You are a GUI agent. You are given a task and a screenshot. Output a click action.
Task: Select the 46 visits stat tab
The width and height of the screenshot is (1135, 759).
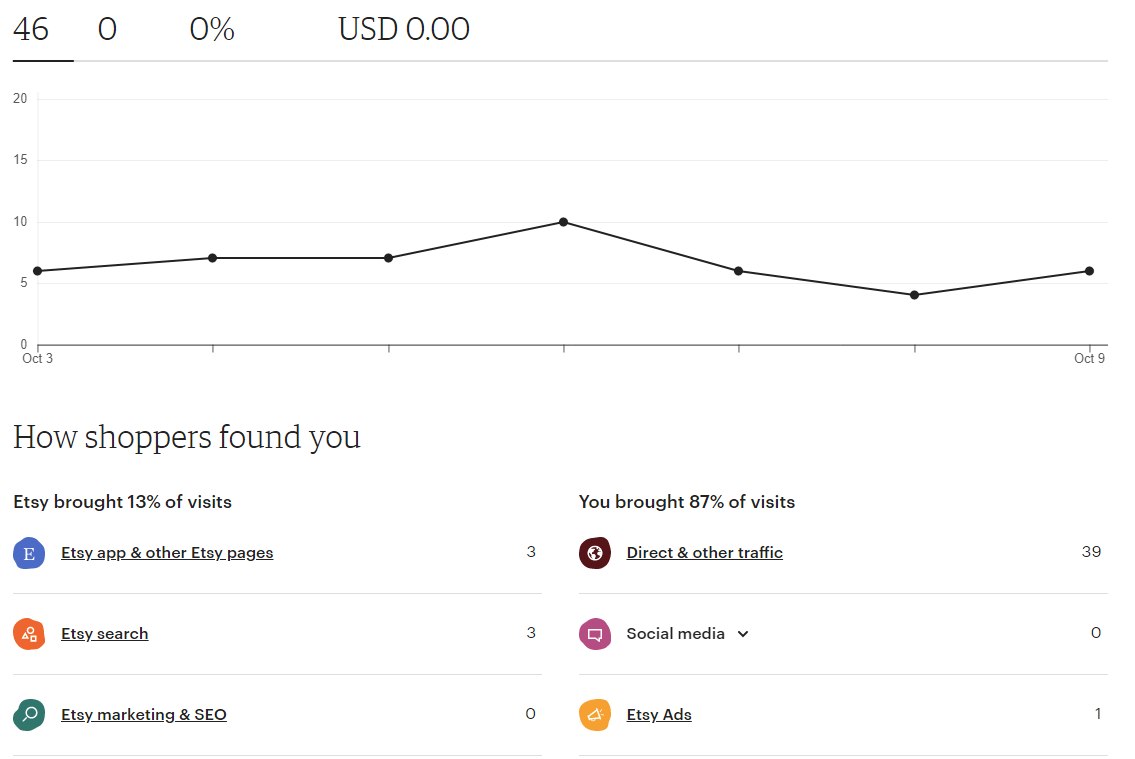click(x=31, y=30)
